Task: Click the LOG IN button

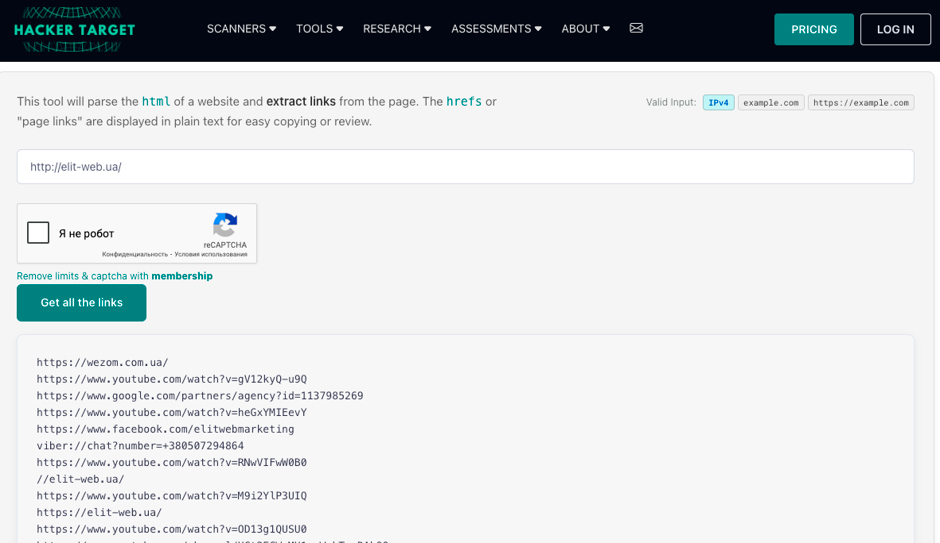Action: (895, 29)
